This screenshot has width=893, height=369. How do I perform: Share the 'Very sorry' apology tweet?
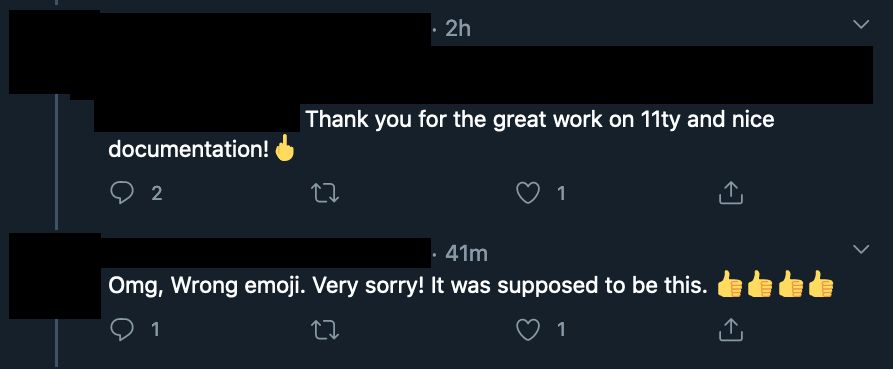(731, 330)
